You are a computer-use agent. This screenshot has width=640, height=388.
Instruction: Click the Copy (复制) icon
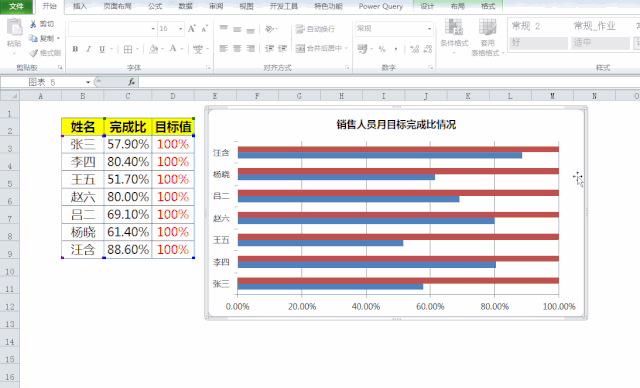(33, 38)
